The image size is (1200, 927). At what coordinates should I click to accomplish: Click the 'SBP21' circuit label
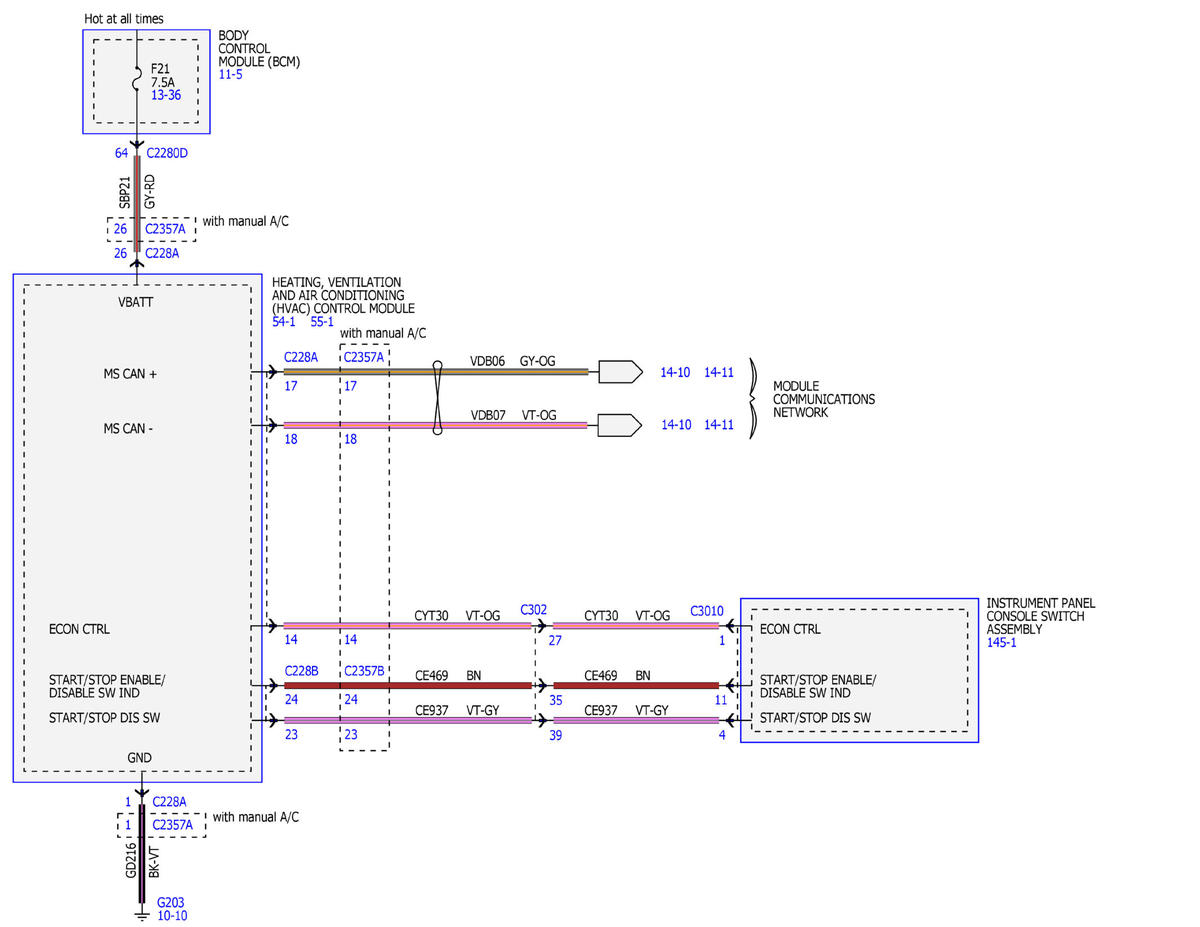click(x=126, y=194)
